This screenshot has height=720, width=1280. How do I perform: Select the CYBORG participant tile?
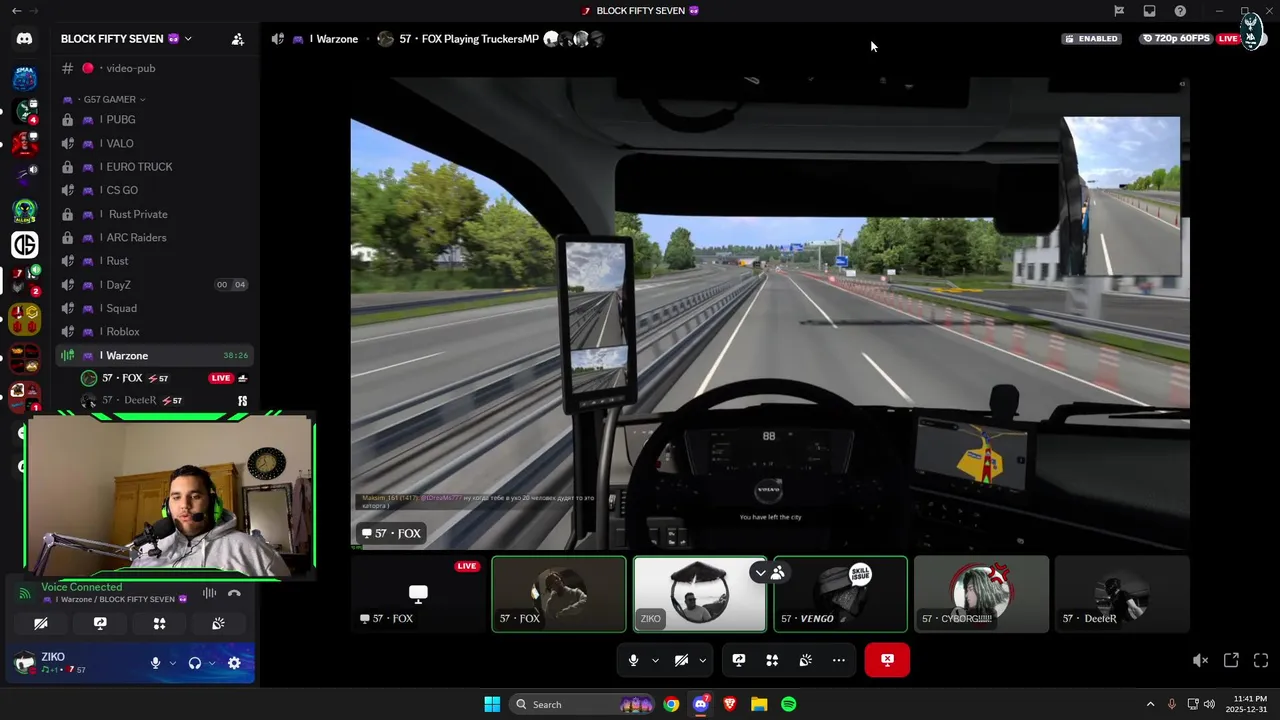[x=981, y=594]
